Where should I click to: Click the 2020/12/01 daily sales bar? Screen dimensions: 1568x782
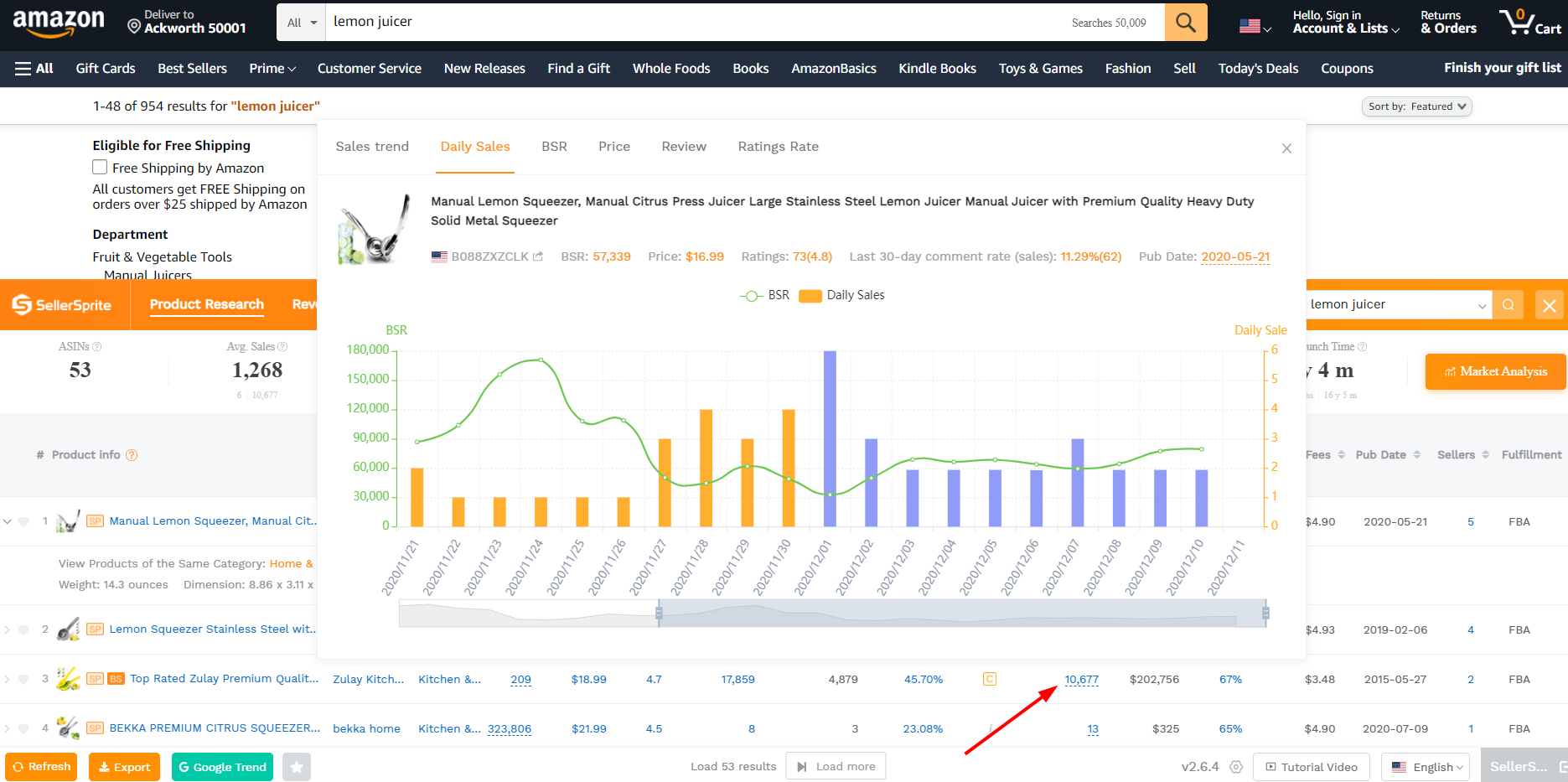830,438
